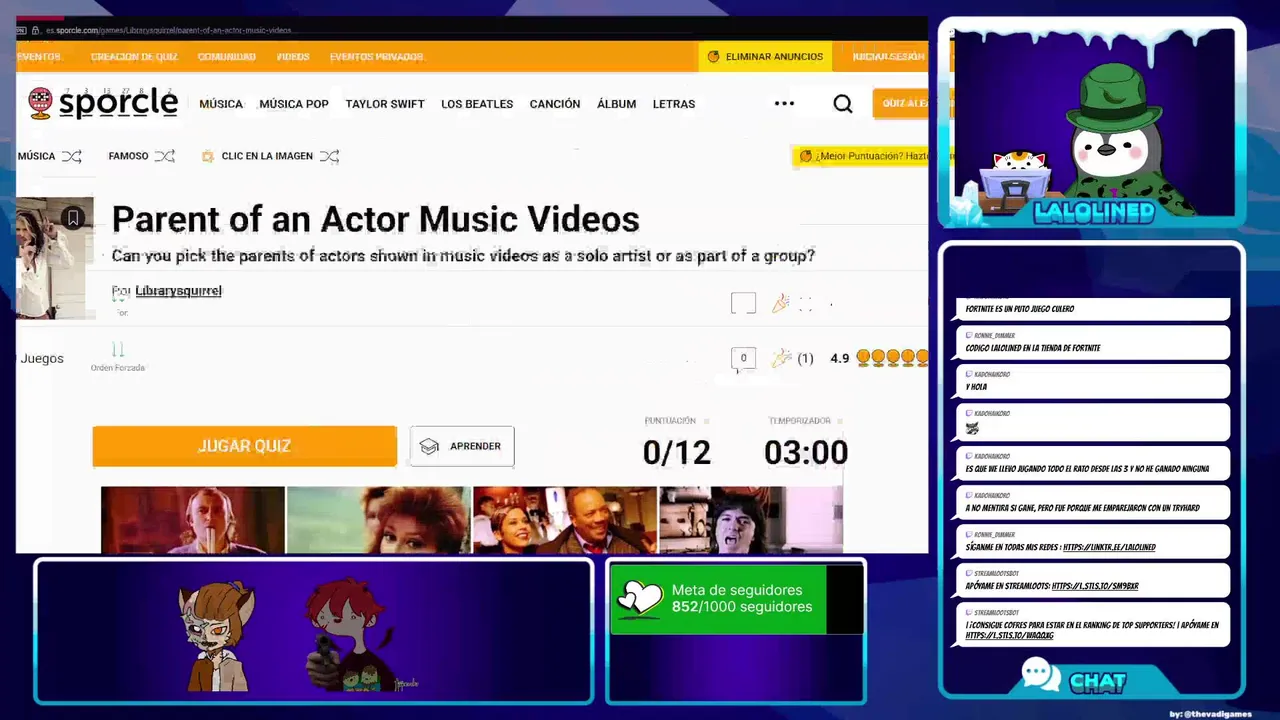
Task: Click the 4.9 star rating row
Action: [879, 358]
